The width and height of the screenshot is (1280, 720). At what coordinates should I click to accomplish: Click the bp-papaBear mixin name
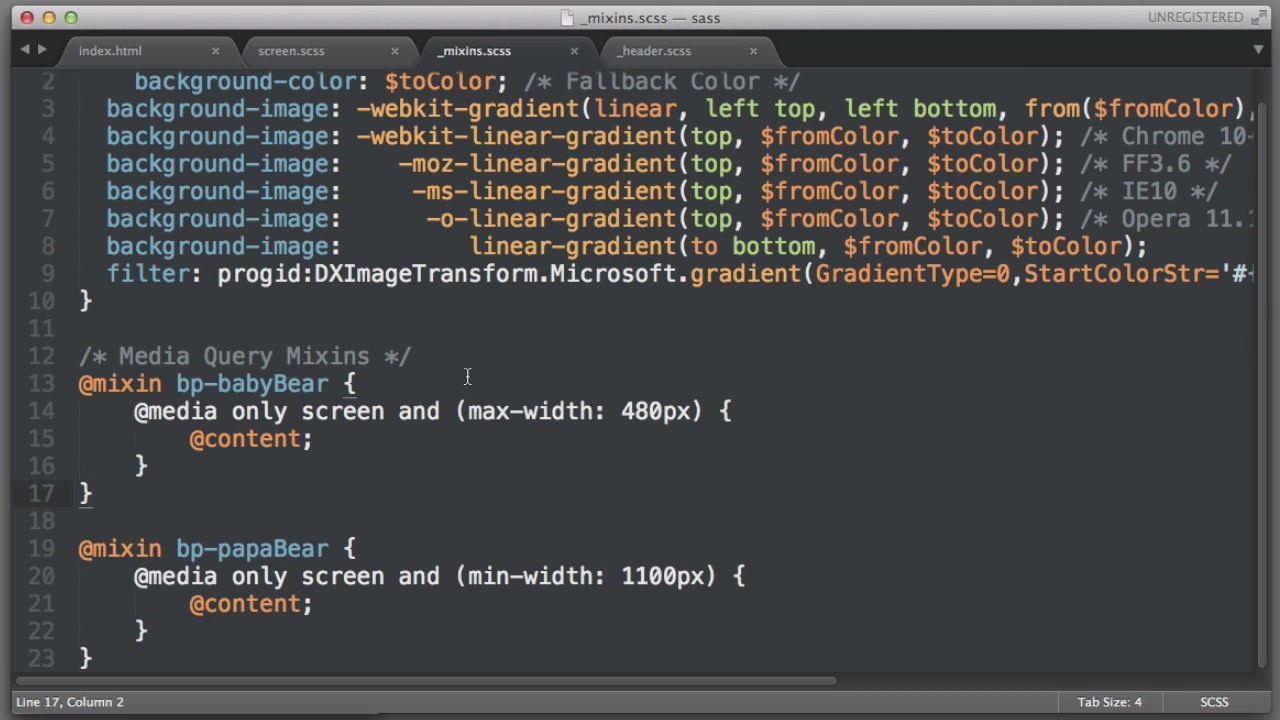[252, 549]
